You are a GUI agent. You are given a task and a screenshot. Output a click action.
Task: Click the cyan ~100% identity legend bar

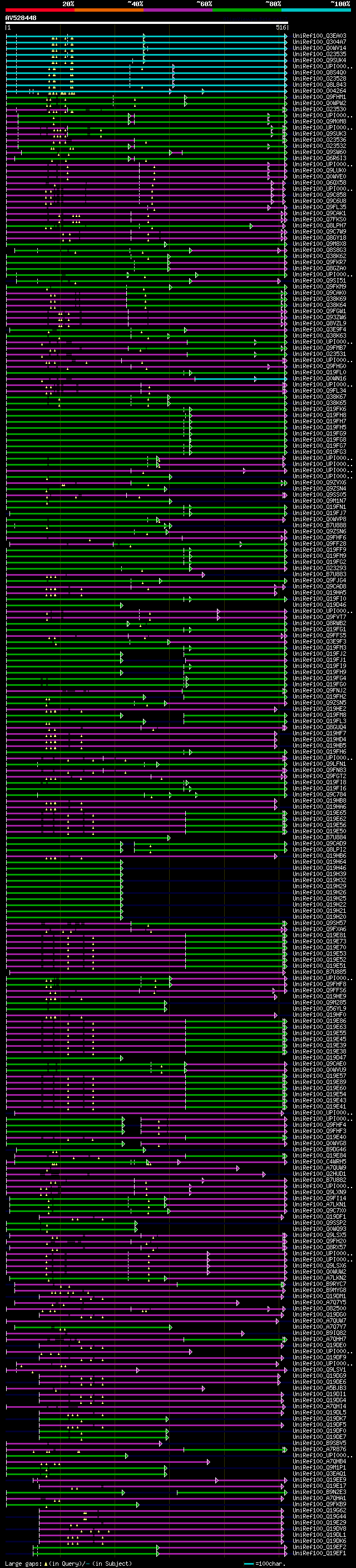pyautogui.click(x=316, y=11)
